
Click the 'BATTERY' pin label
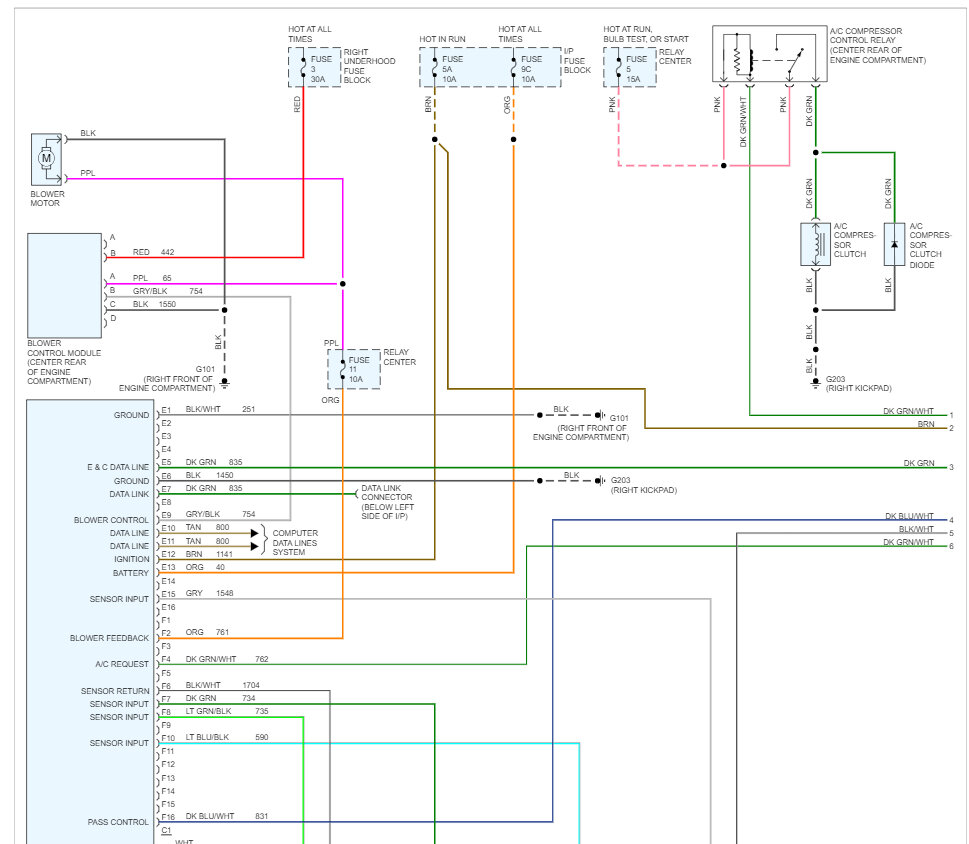tap(131, 573)
